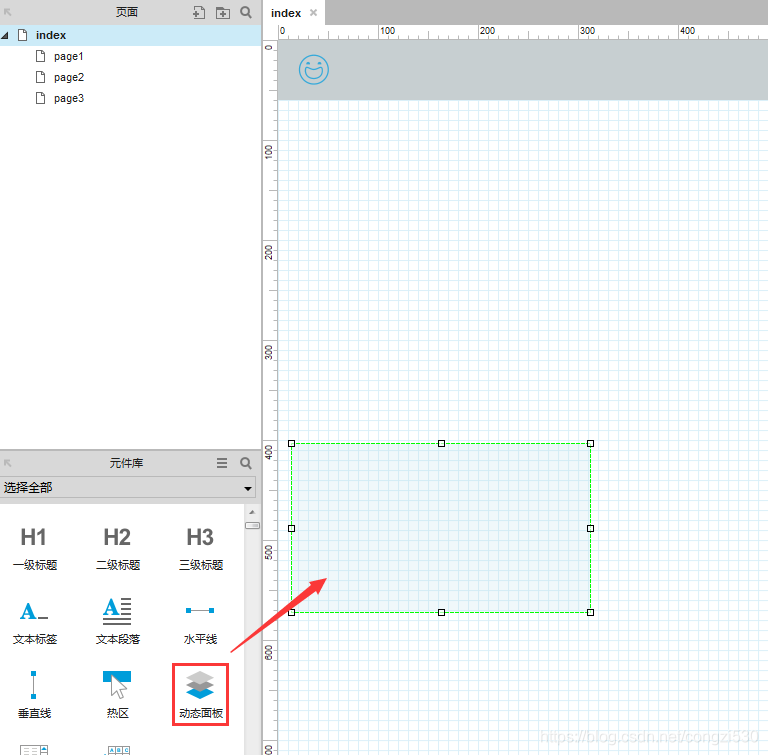This screenshot has height=755, width=768.
Task: Open search in the pages panel
Action: 246,12
